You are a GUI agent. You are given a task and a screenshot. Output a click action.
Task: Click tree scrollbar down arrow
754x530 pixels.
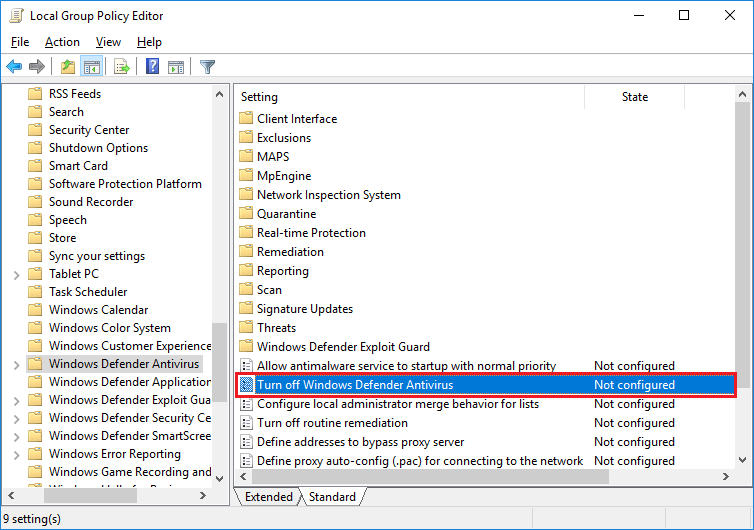219,479
